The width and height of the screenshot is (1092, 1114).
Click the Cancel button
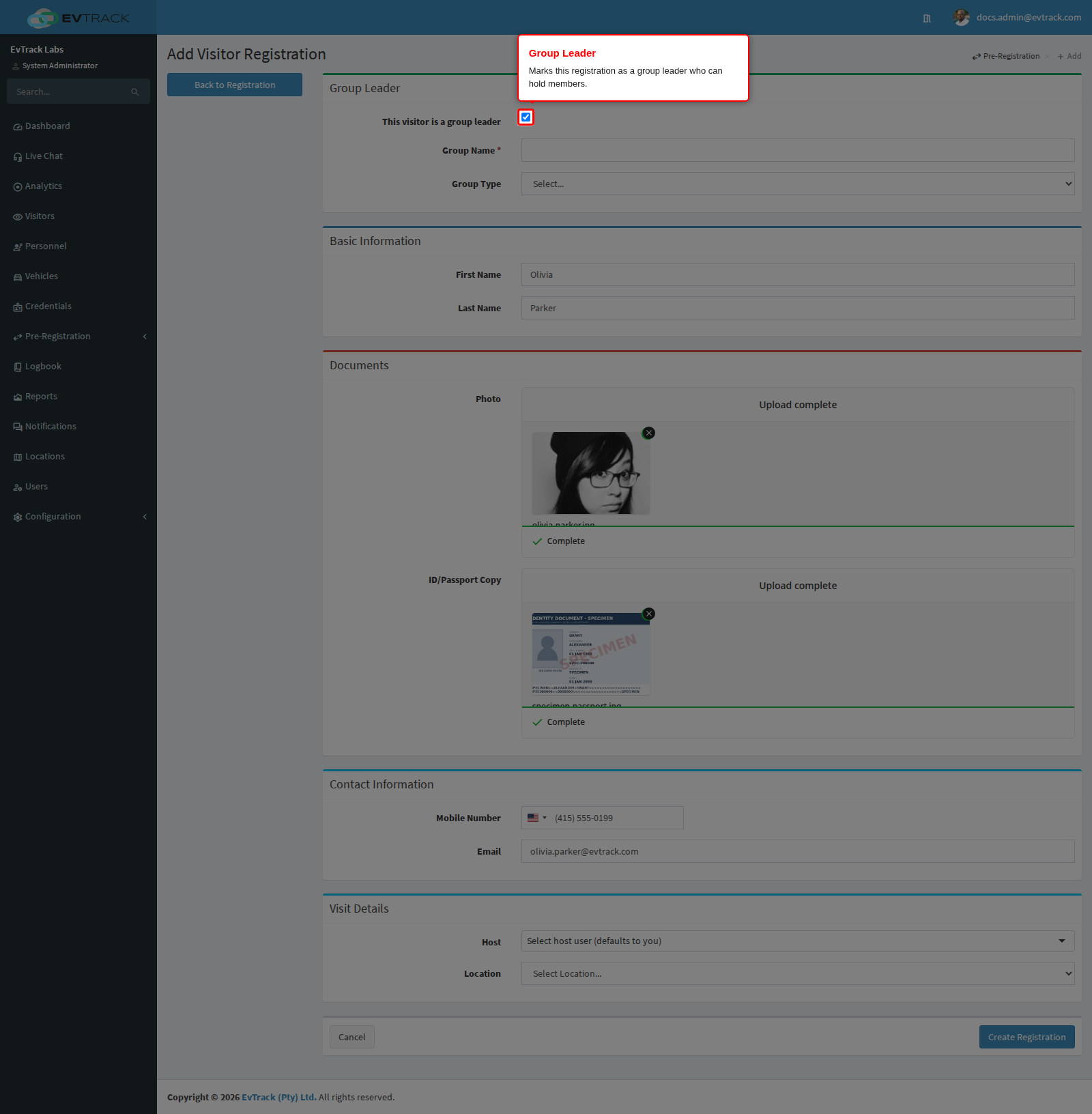click(352, 1037)
